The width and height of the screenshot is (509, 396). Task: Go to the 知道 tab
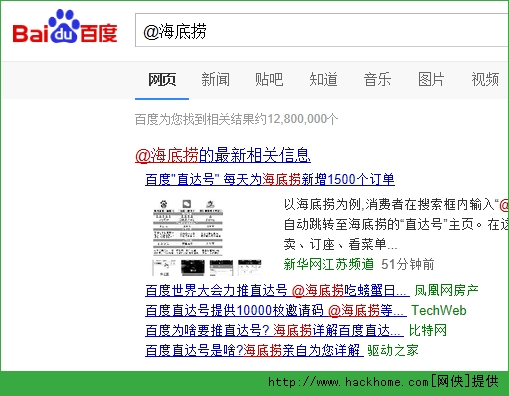323,80
